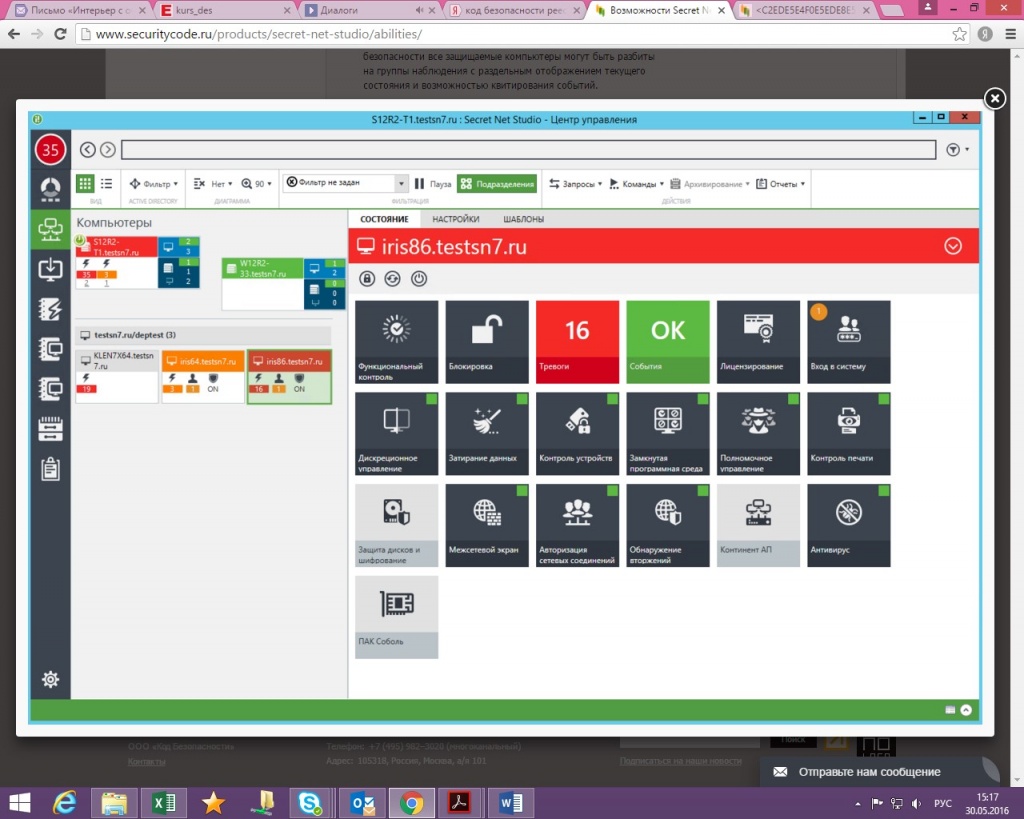The width and height of the screenshot is (1024, 819).
Task: Open the Антивирус tile
Action: [x=848, y=525]
